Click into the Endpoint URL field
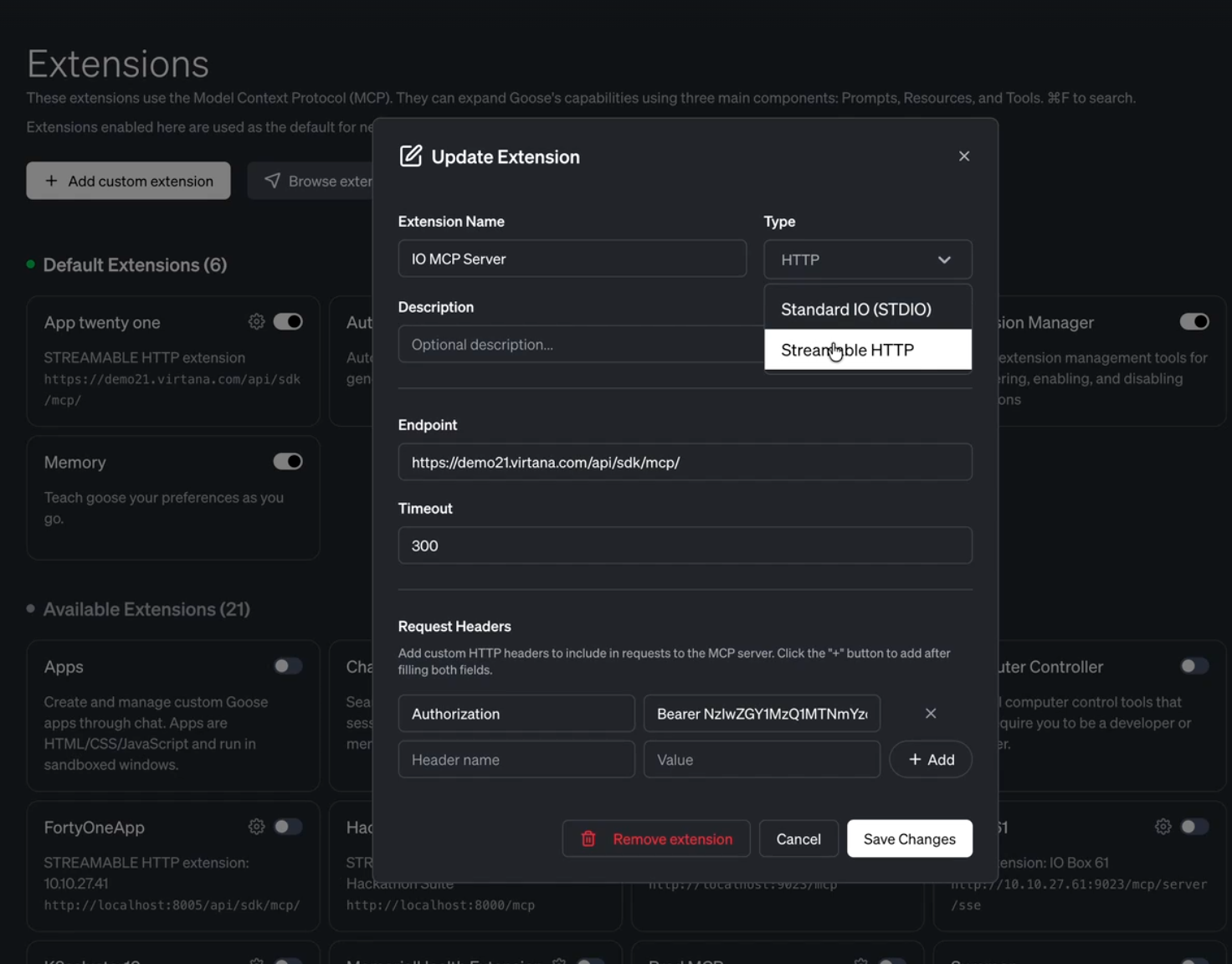1232x964 pixels. tap(685, 462)
